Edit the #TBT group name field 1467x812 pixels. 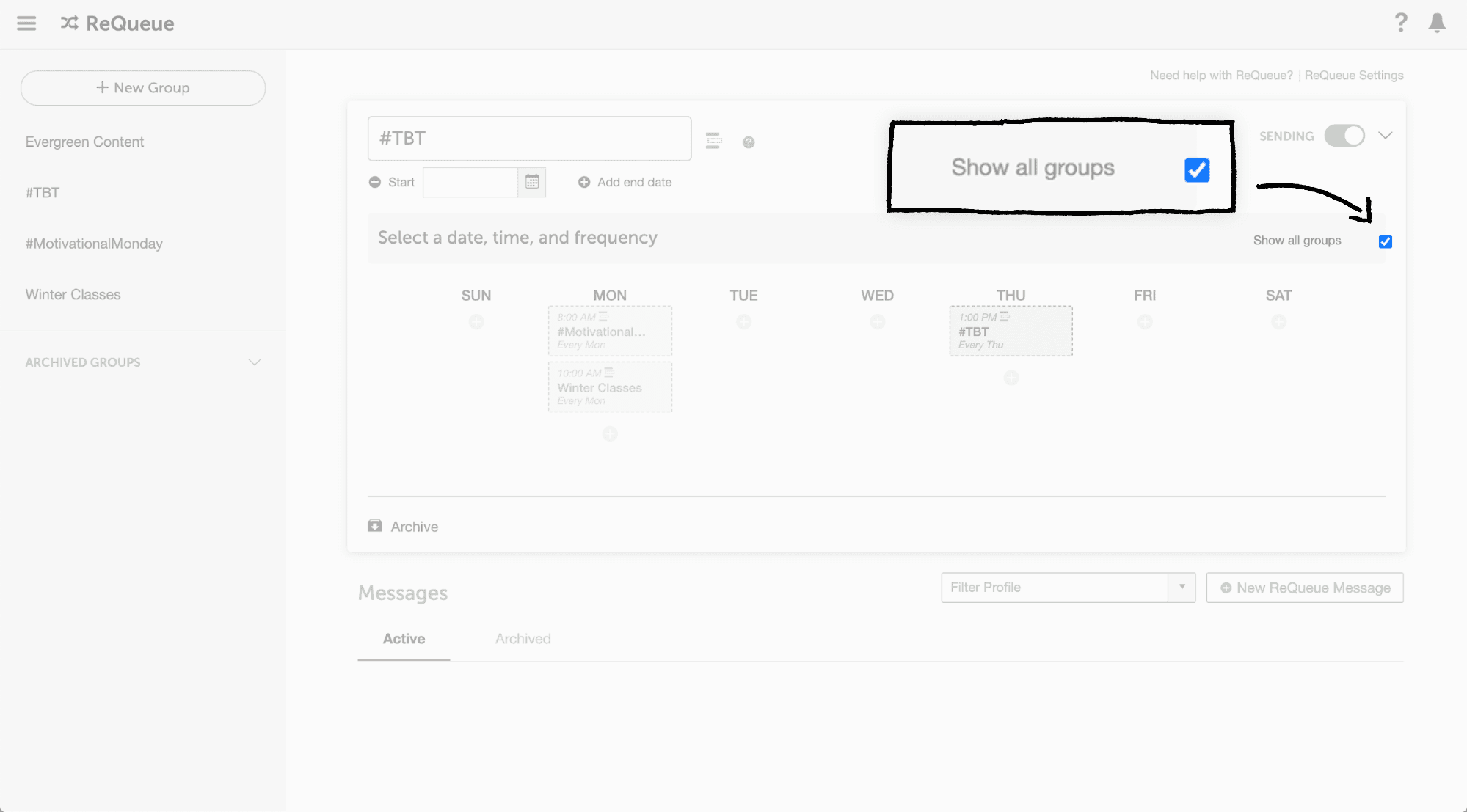(x=529, y=139)
